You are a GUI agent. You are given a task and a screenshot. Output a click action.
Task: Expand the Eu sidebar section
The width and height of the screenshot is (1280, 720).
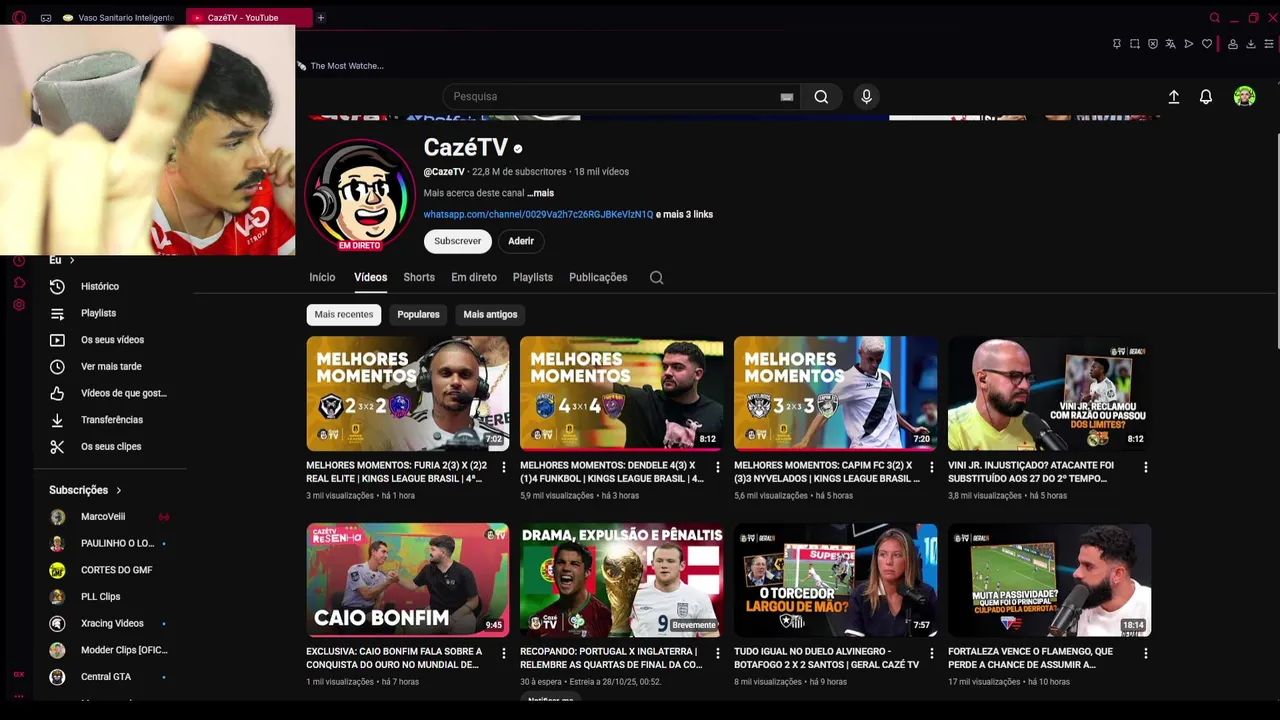click(x=62, y=260)
